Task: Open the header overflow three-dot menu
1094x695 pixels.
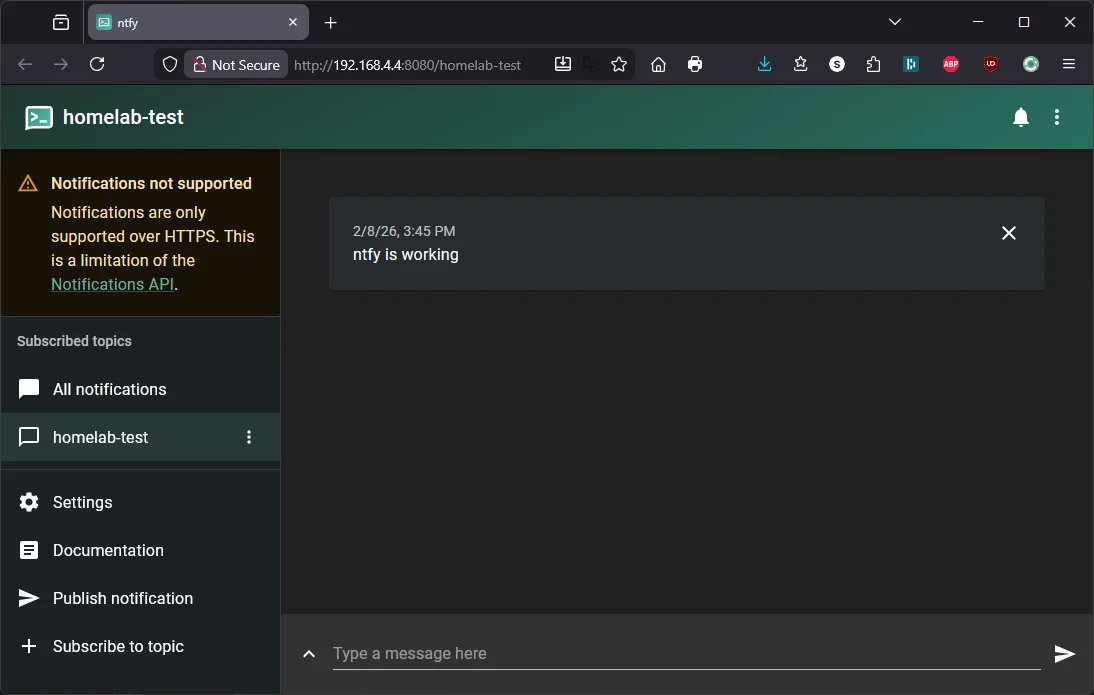Action: (1057, 117)
